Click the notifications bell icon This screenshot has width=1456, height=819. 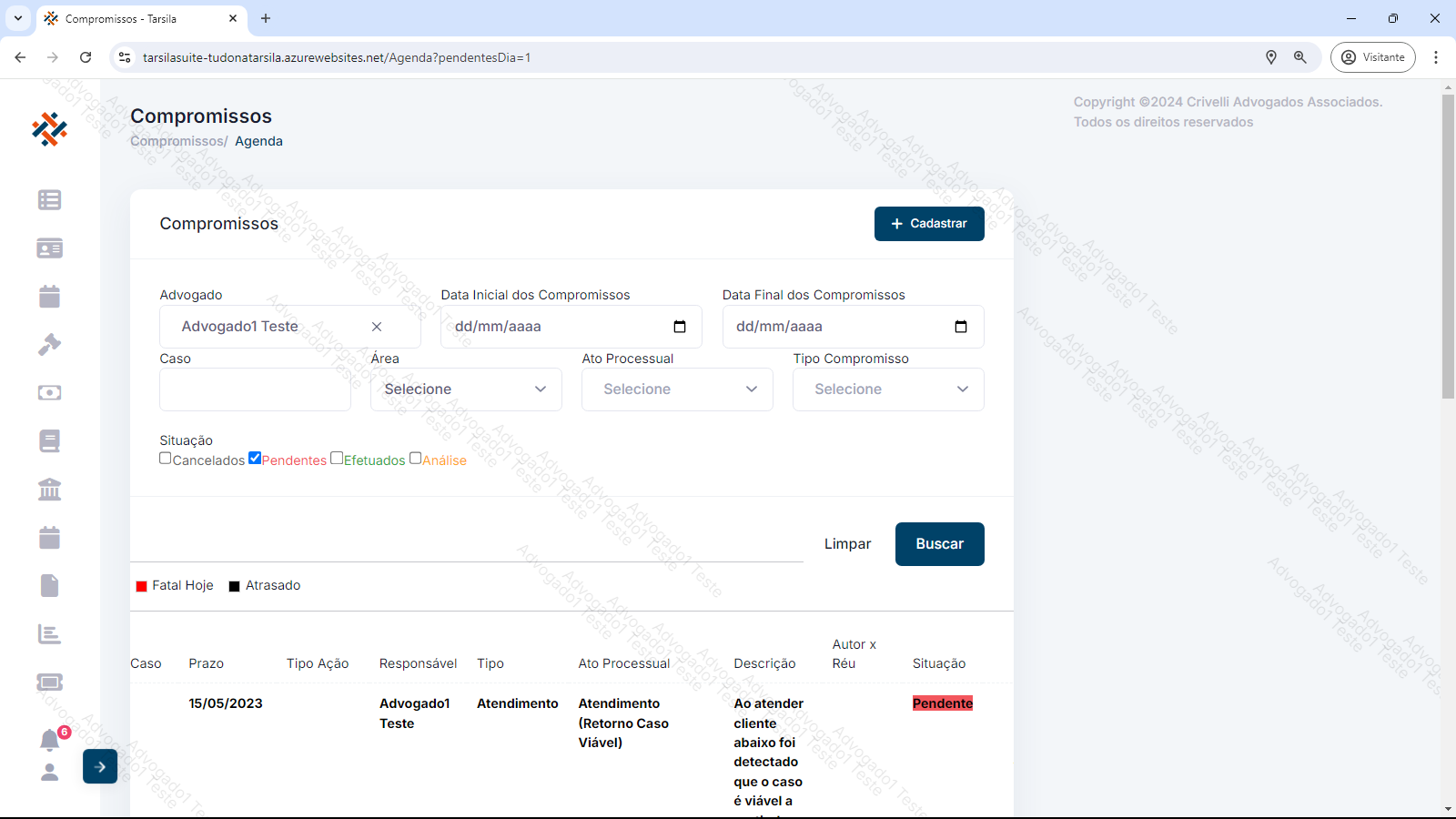click(x=49, y=740)
